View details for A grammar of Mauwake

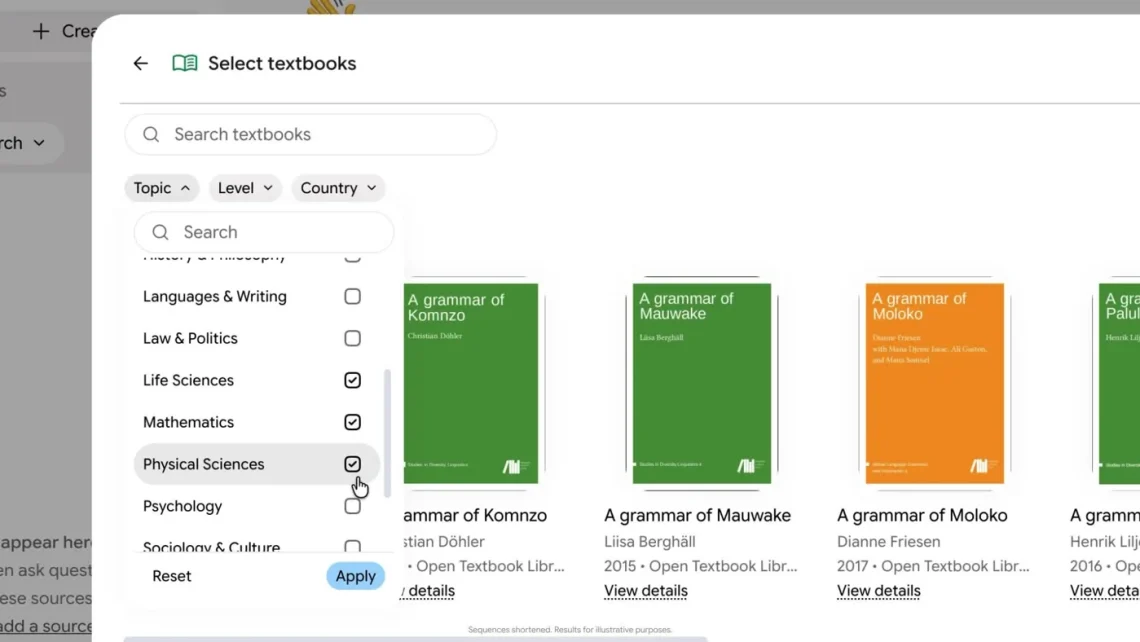pyautogui.click(x=646, y=591)
